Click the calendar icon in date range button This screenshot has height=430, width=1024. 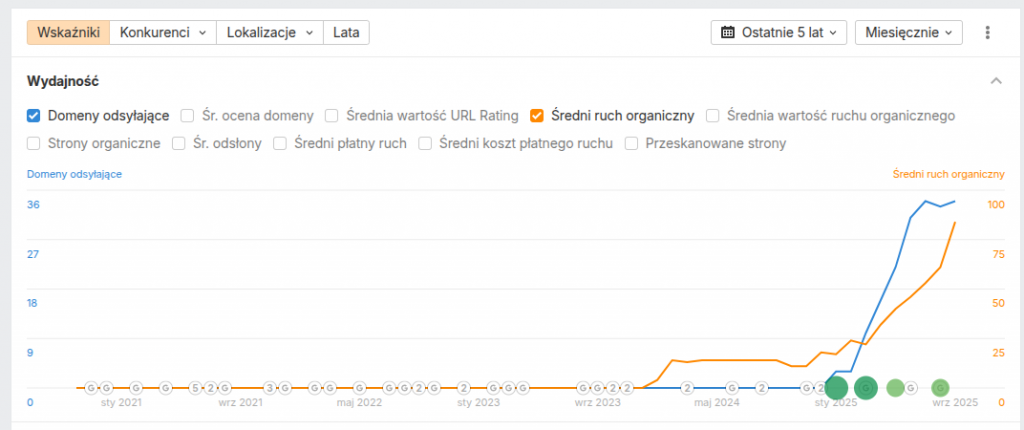tap(728, 32)
